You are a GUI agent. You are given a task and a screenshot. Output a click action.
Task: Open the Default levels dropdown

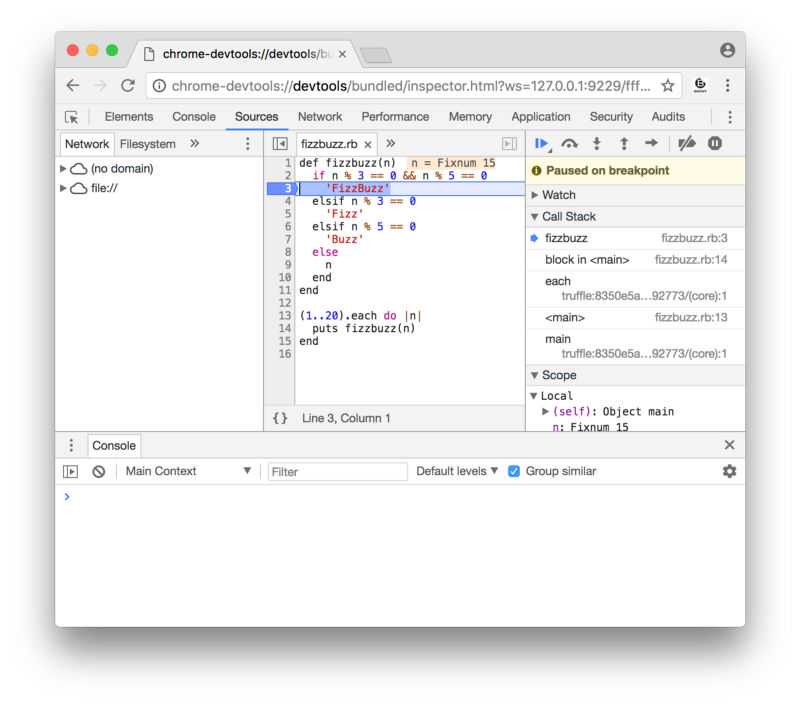[457, 471]
